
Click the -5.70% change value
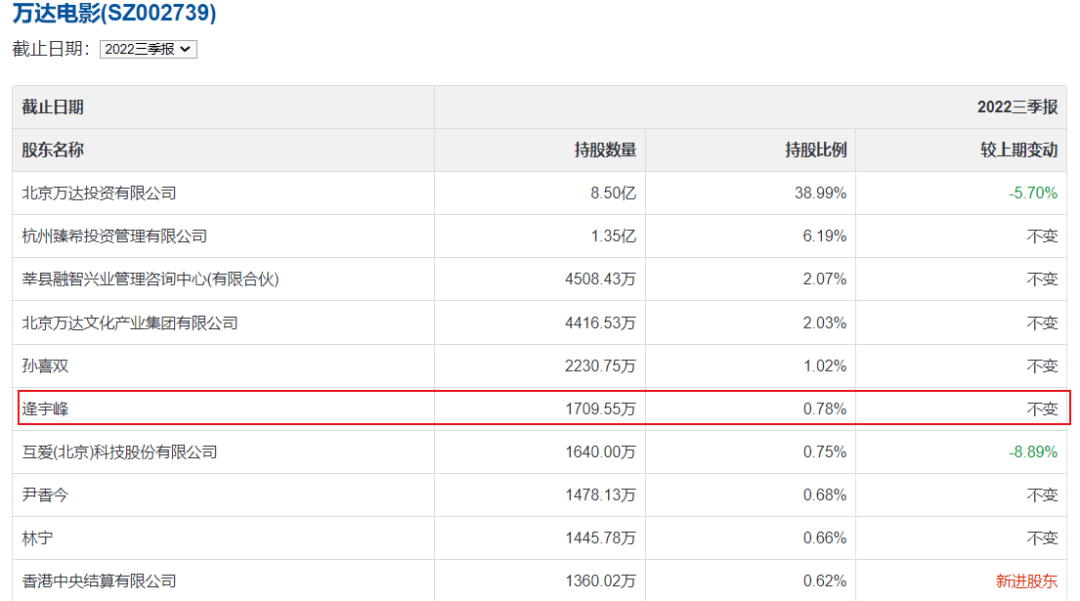(1034, 193)
